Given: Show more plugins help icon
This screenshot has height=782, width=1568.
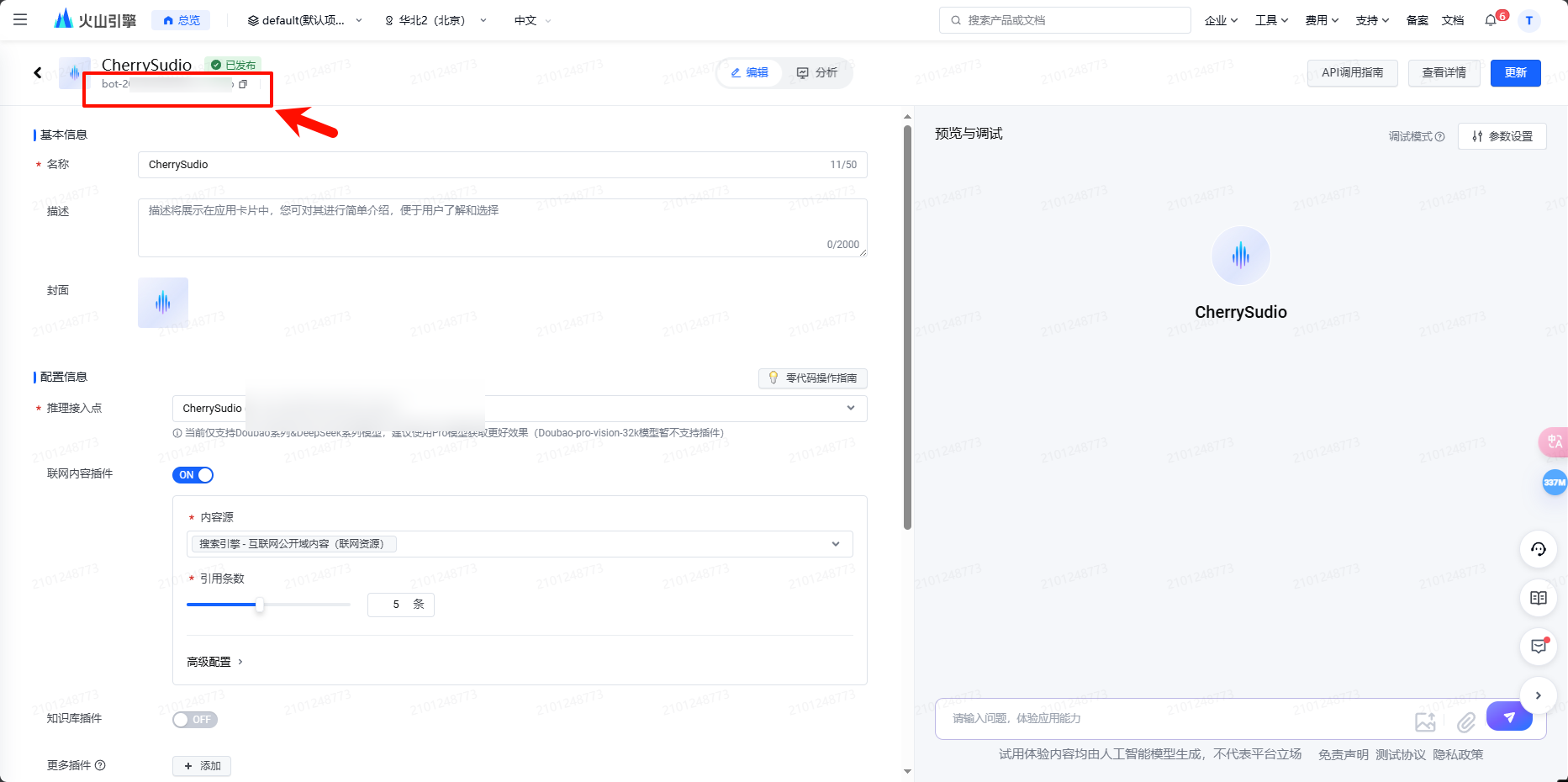Looking at the screenshot, I should tap(100, 765).
